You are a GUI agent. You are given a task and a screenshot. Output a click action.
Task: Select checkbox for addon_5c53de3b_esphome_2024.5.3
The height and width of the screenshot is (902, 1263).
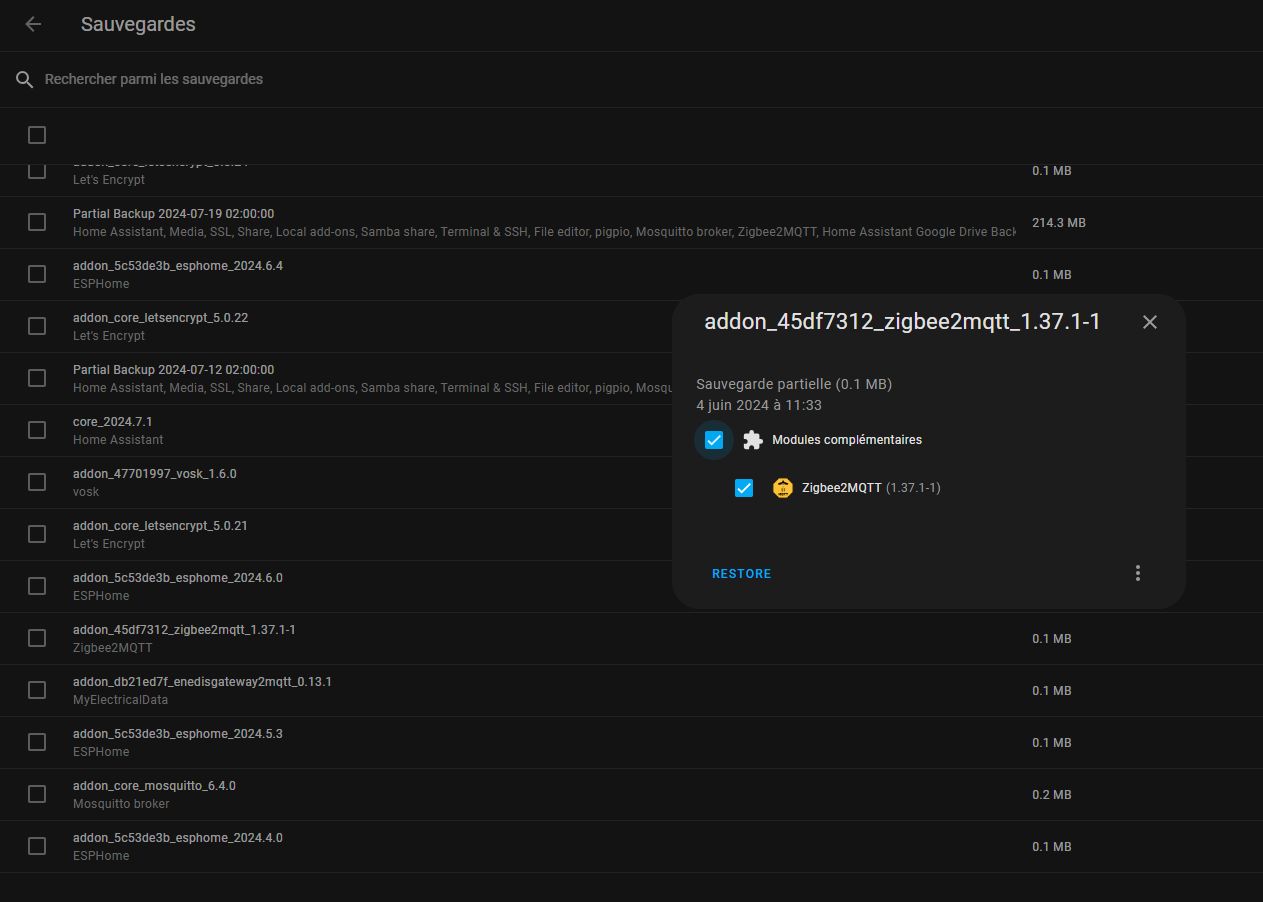tap(37, 742)
